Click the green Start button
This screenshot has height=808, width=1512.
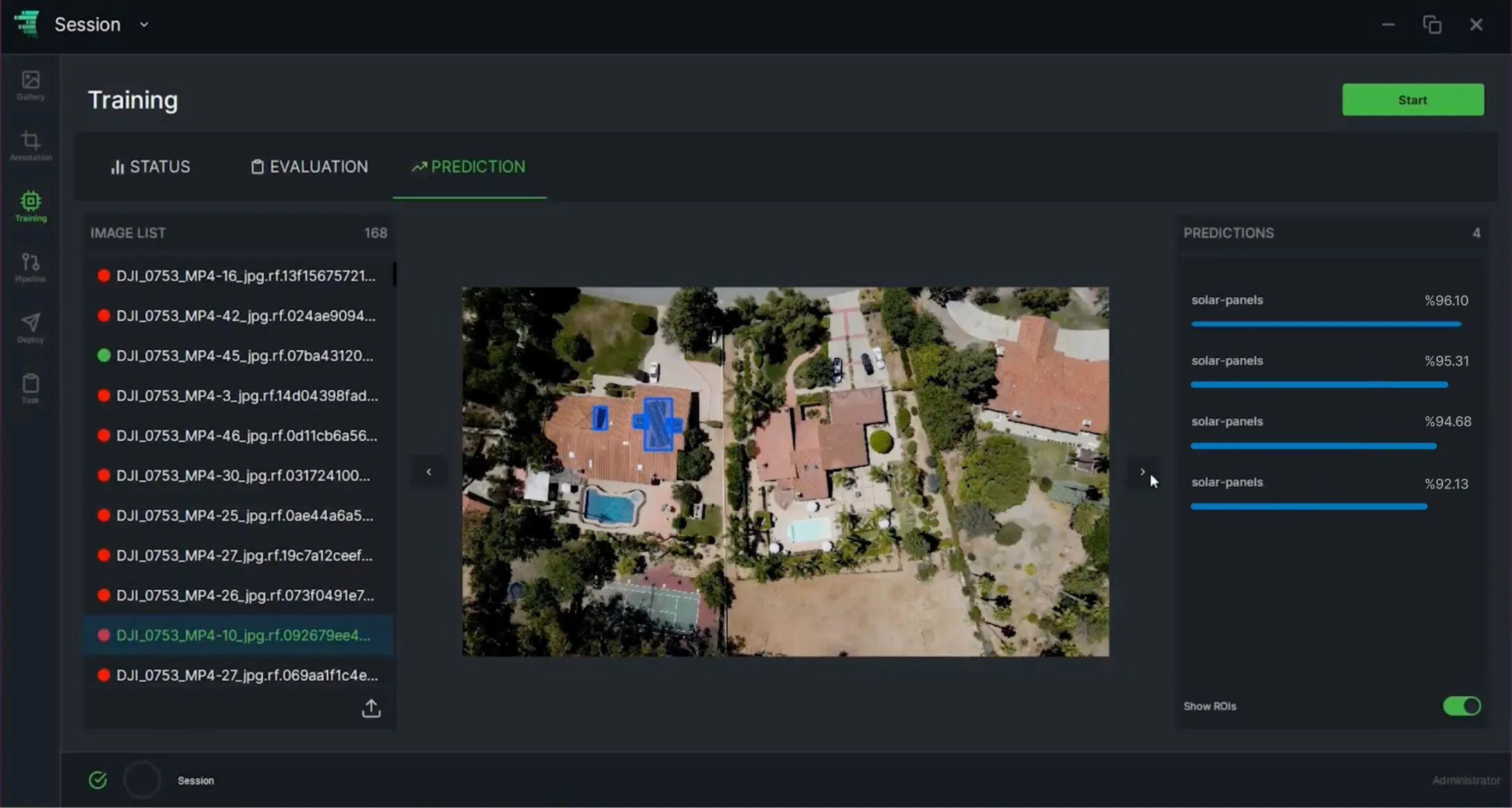pos(1413,100)
